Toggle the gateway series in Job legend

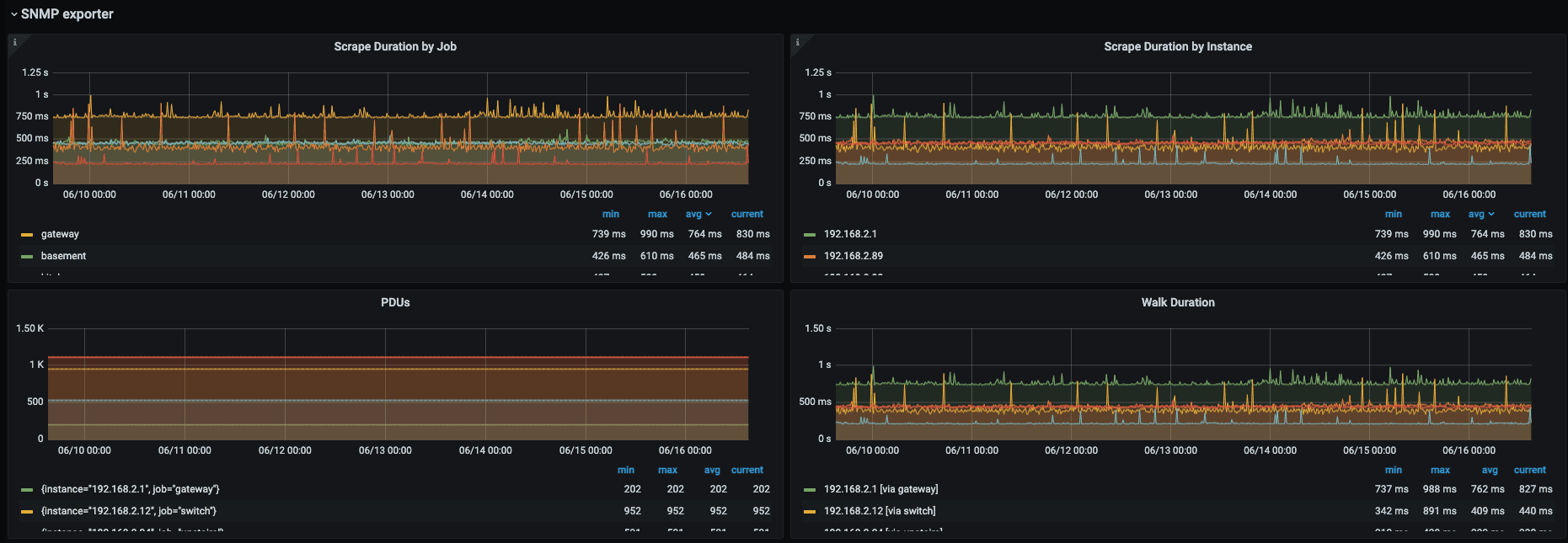pos(60,235)
